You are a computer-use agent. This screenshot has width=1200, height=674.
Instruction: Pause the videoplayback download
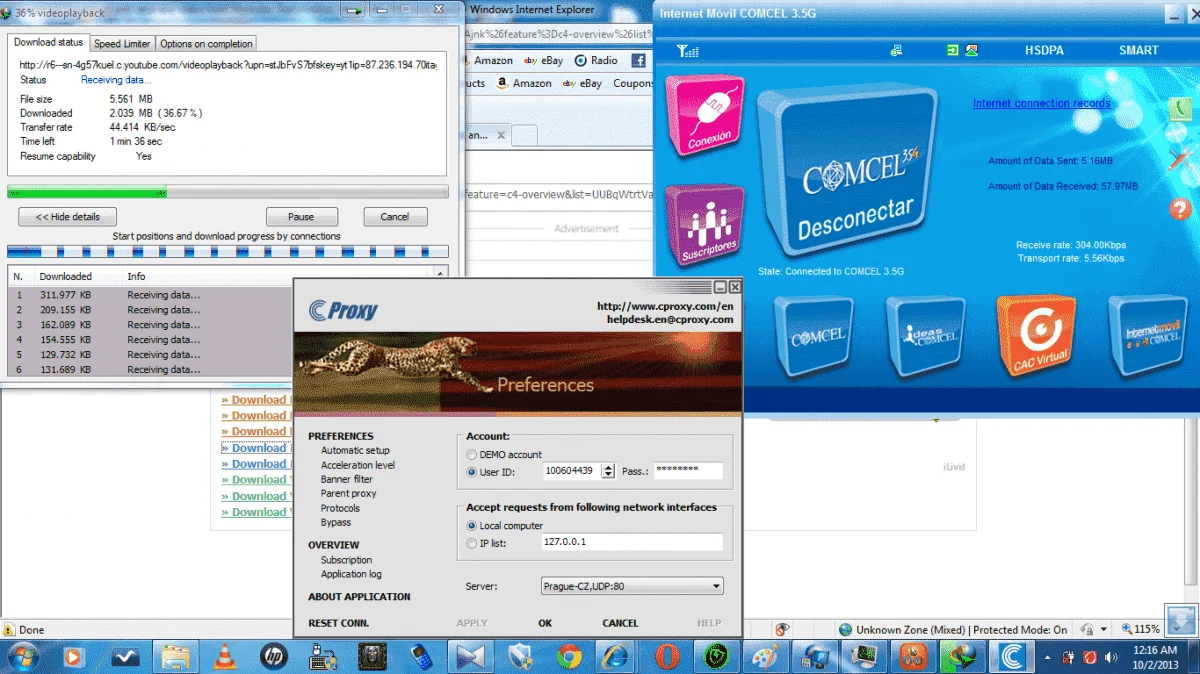[x=301, y=217]
